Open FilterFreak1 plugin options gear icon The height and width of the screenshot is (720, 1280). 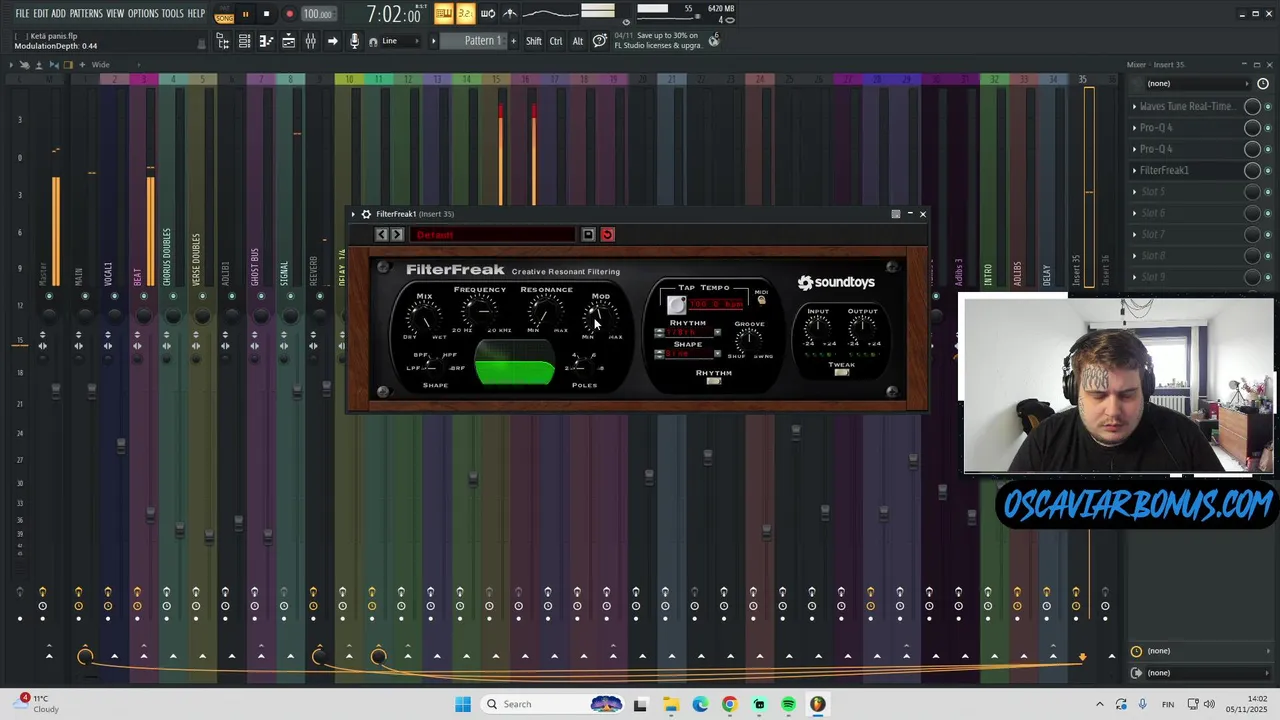pos(366,214)
